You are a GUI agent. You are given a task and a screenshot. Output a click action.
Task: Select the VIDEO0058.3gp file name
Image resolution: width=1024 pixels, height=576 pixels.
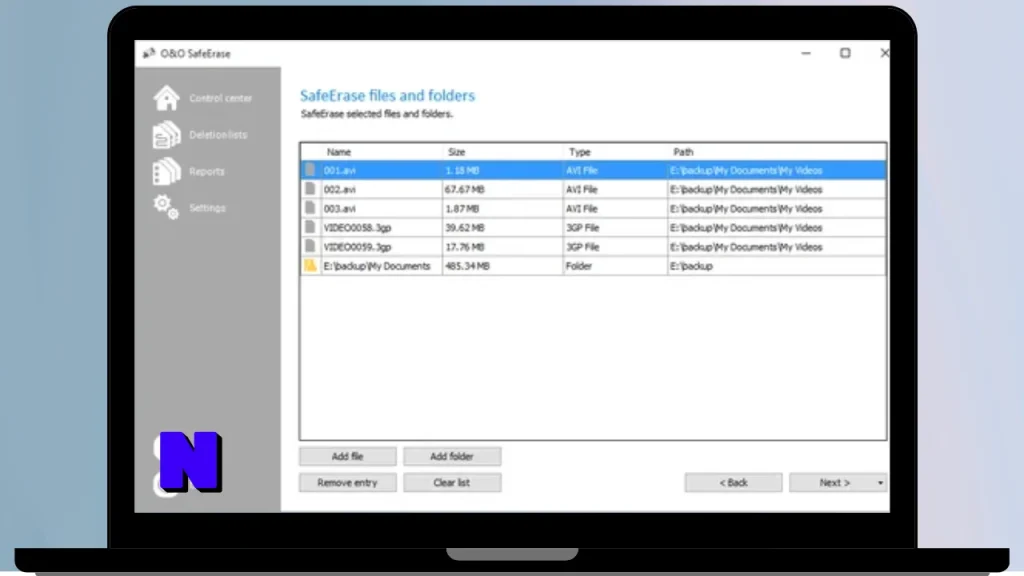pos(357,228)
